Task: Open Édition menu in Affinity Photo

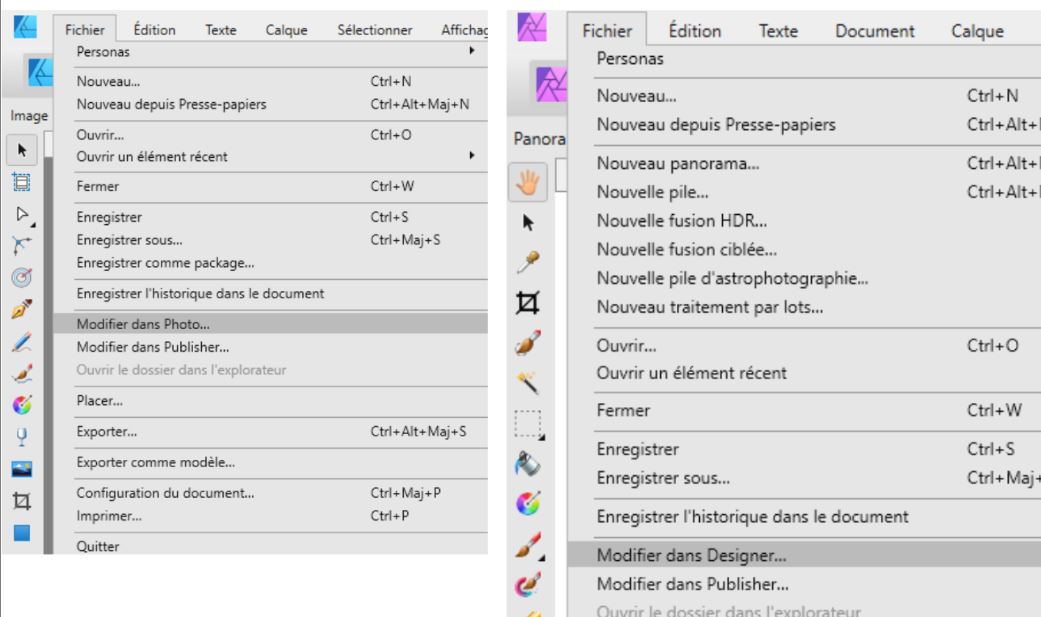Action: click(694, 31)
